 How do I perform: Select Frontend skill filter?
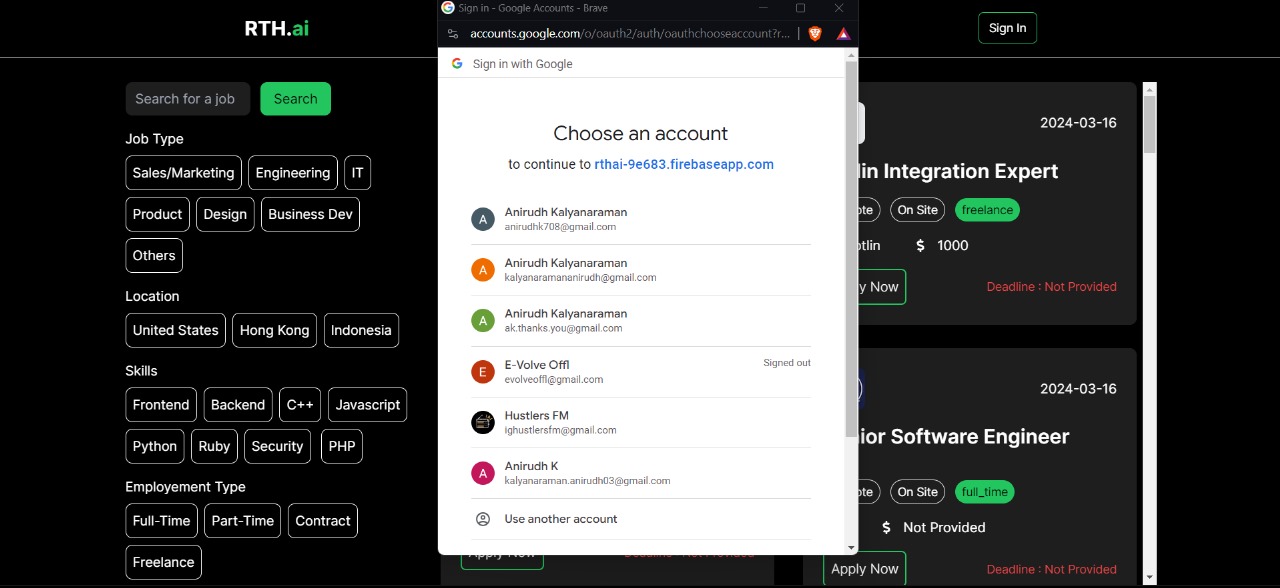tap(161, 405)
